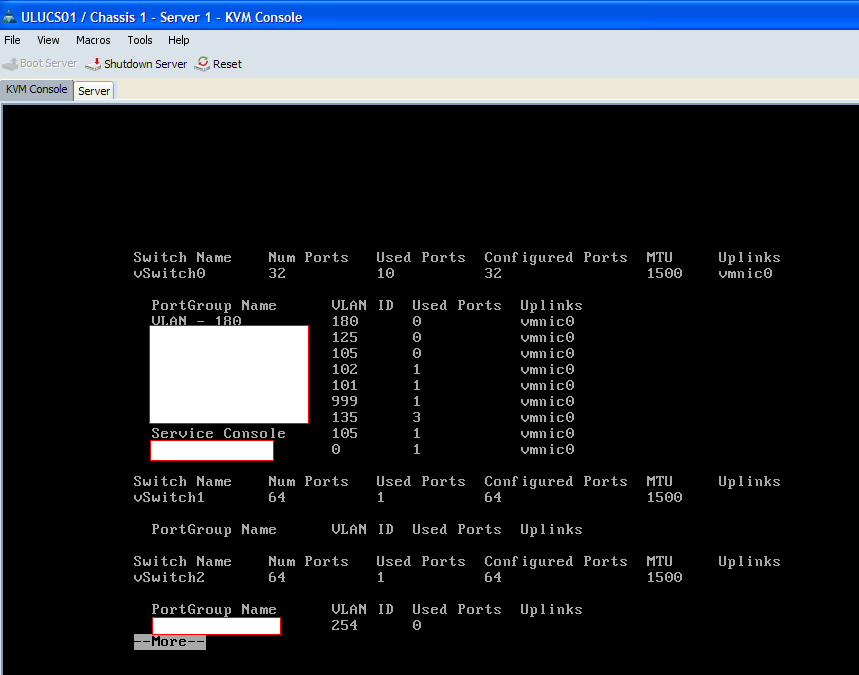Click the window title bar text
This screenshot has width=859, height=675.
pos(161,17)
